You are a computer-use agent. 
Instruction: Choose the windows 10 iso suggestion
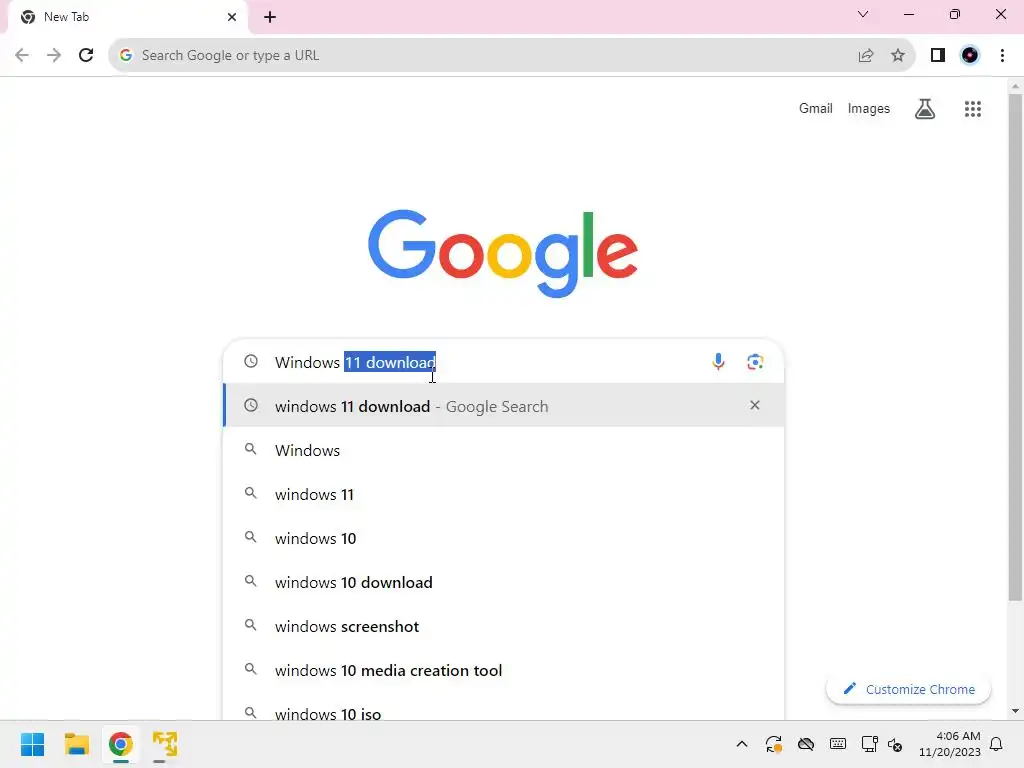tap(504, 711)
